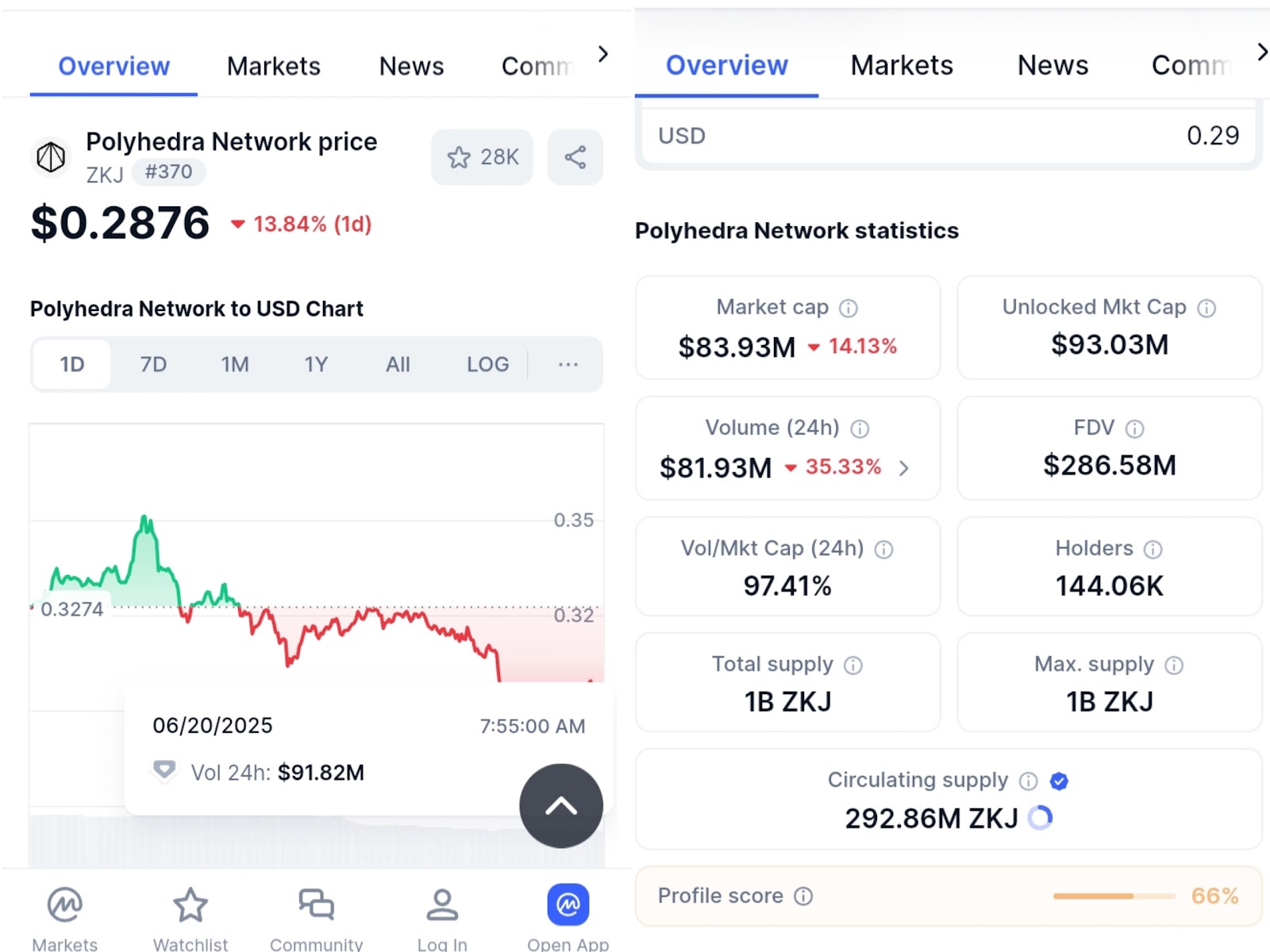Tap the scroll-to-top arrow button
Viewport: 1270px width, 952px height.
coord(561,806)
